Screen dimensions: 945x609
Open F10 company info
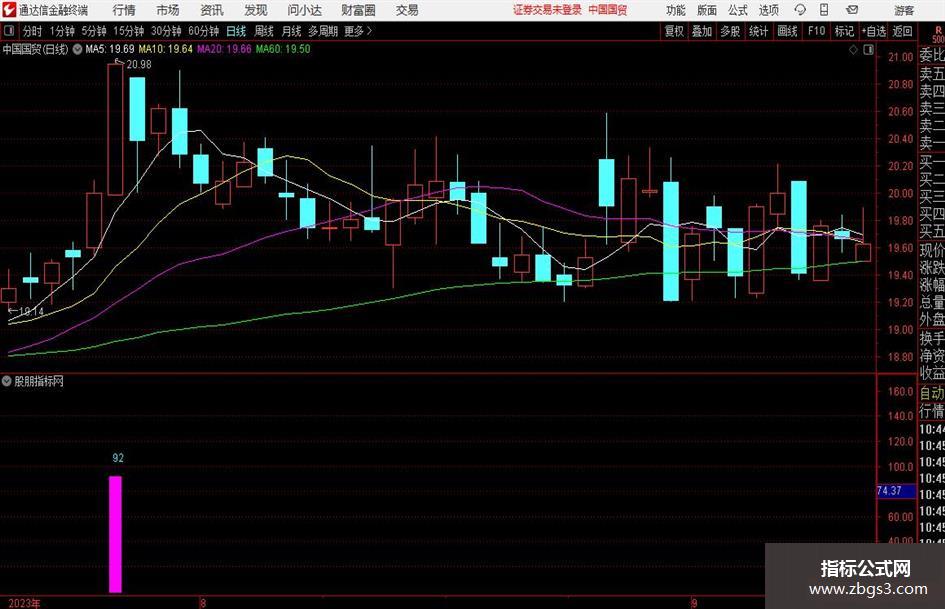coord(817,31)
